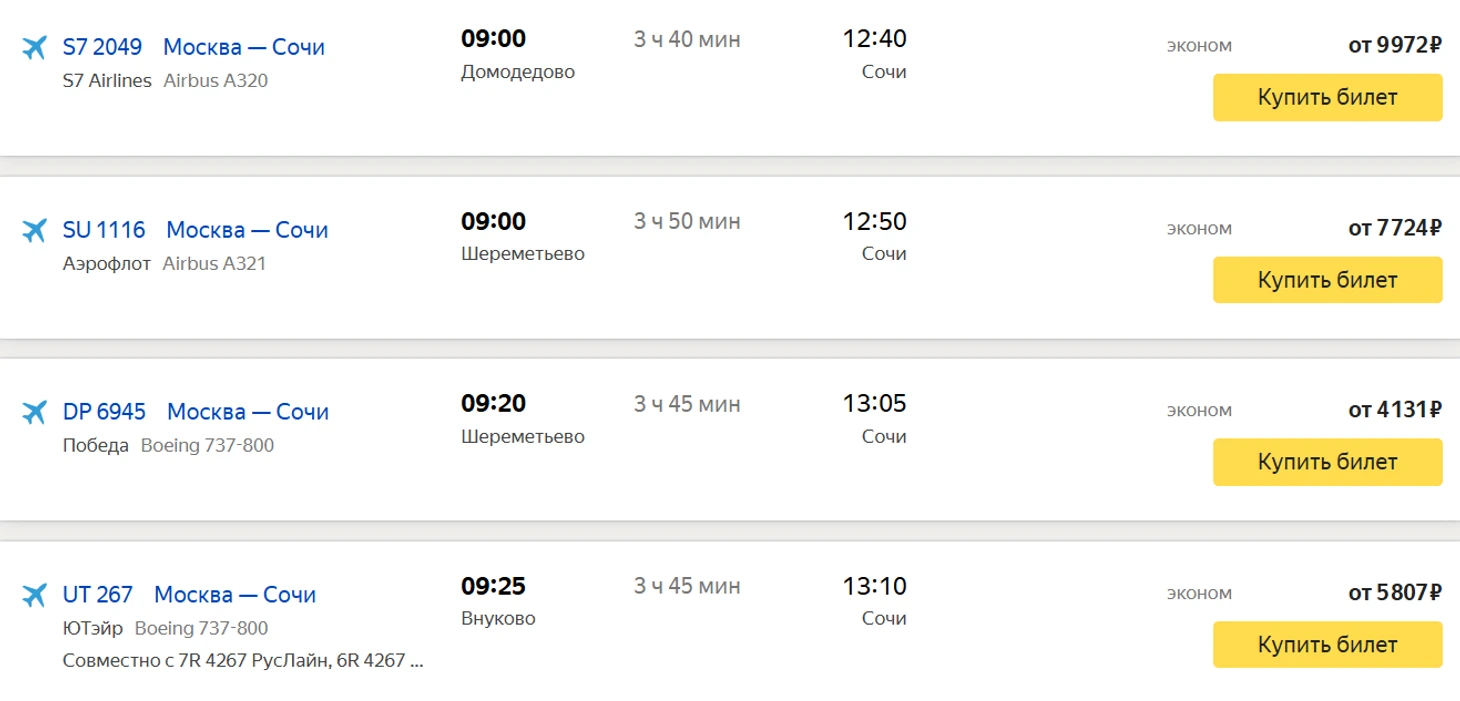1460x701 pixels.
Task: Open flight SU 1116 Москва — Сочи link
Action: coord(195,230)
